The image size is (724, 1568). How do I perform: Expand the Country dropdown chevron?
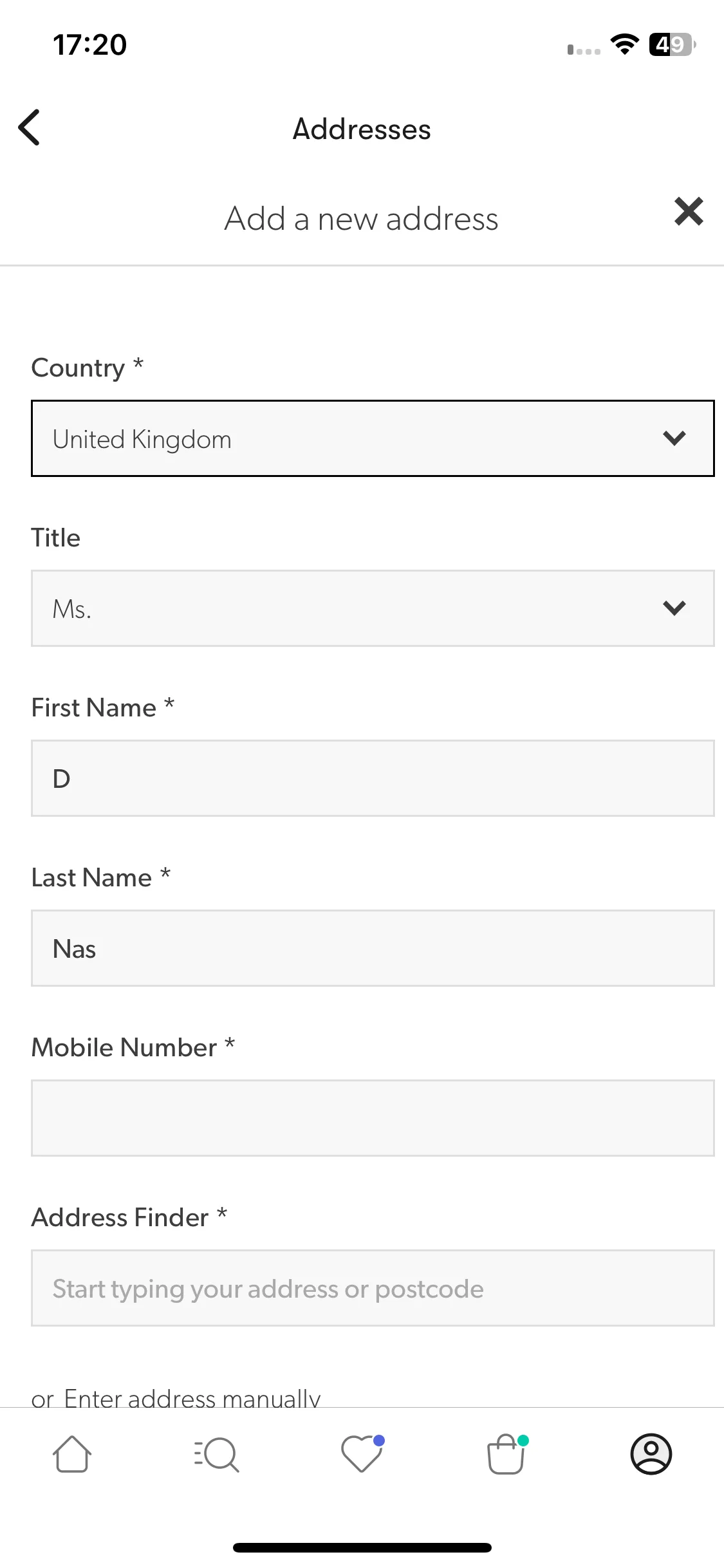pyautogui.click(x=674, y=438)
